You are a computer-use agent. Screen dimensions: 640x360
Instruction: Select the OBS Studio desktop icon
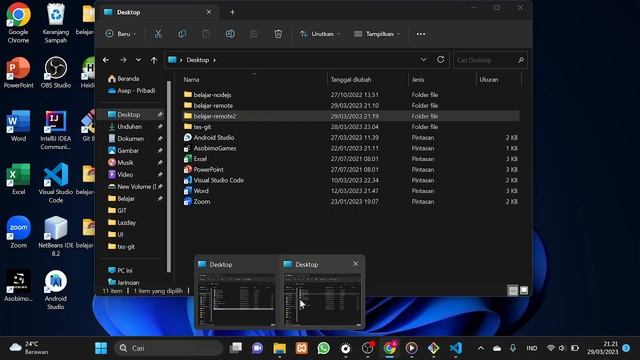pyautogui.click(x=56, y=72)
